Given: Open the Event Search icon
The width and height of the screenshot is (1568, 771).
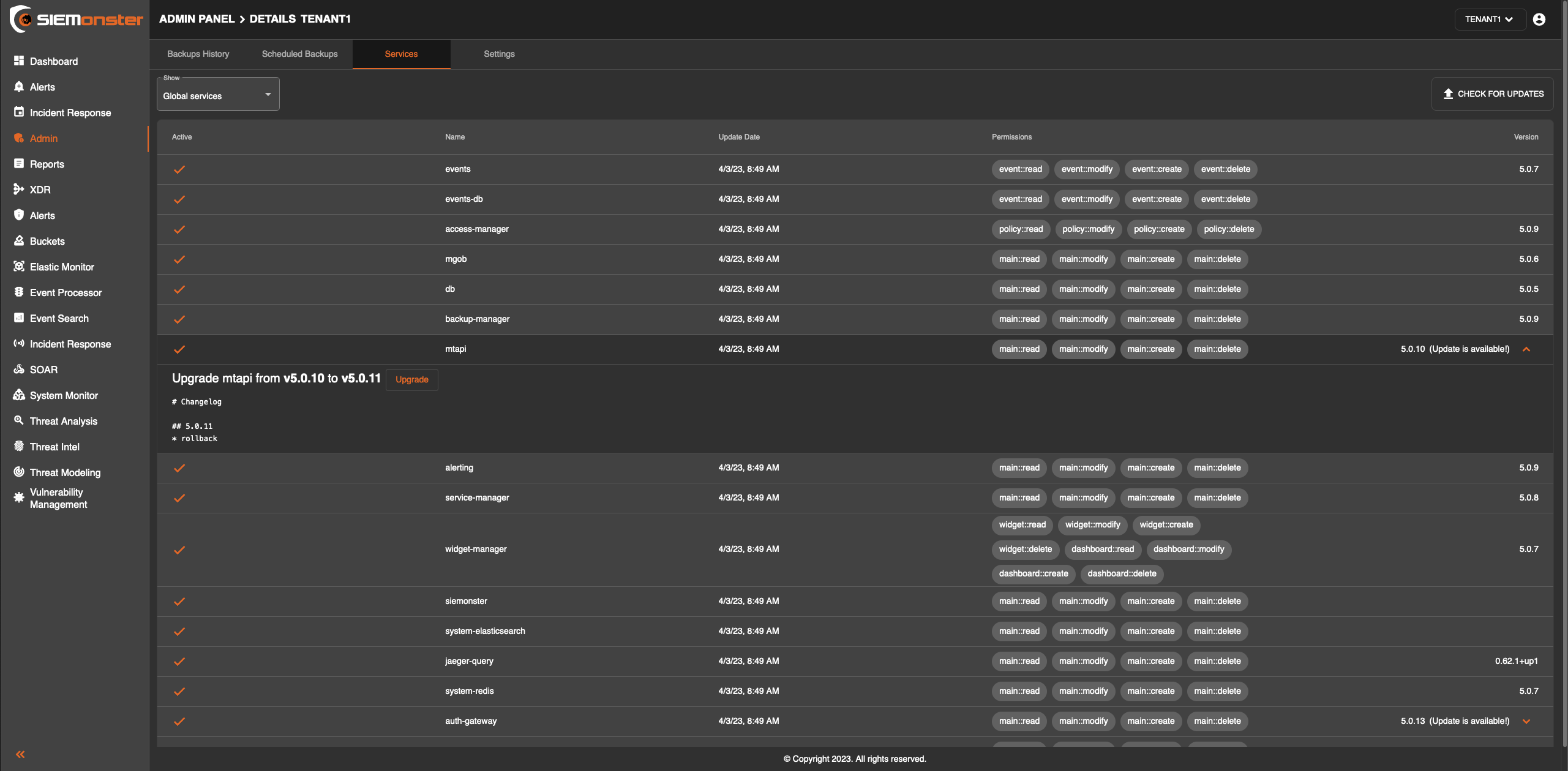Looking at the screenshot, I should pyautogui.click(x=19, y=318).
